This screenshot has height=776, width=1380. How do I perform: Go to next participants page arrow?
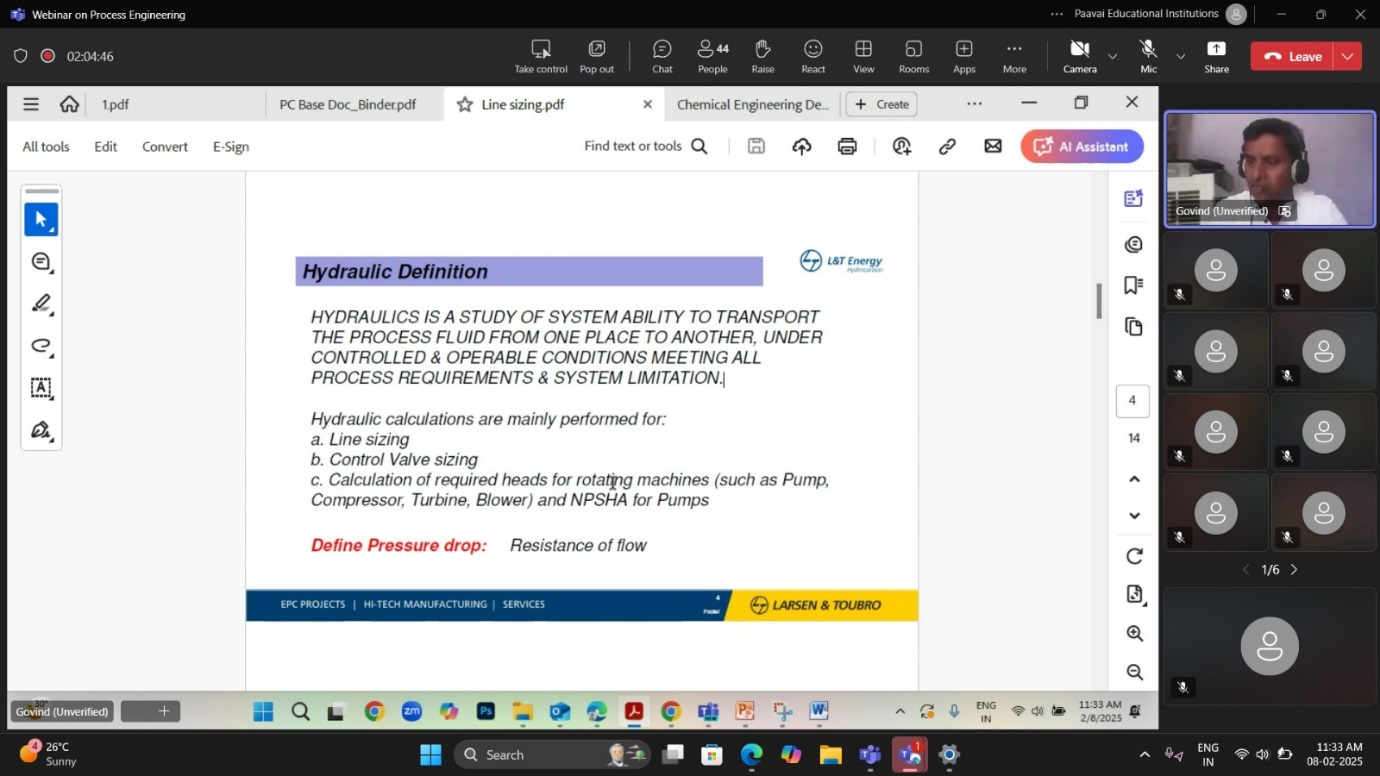pyautogui.click(x=1294, y=569)
